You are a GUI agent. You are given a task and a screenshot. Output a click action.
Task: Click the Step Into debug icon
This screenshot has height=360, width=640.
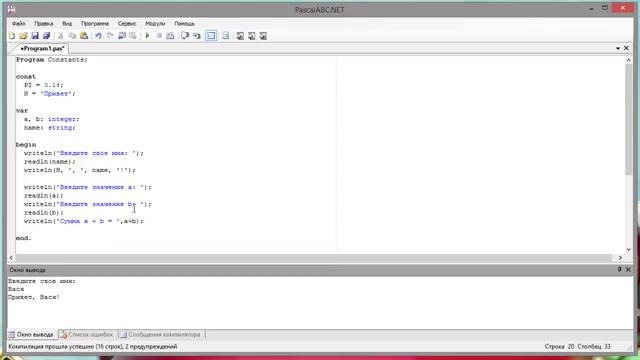click(x=197, y=36)
